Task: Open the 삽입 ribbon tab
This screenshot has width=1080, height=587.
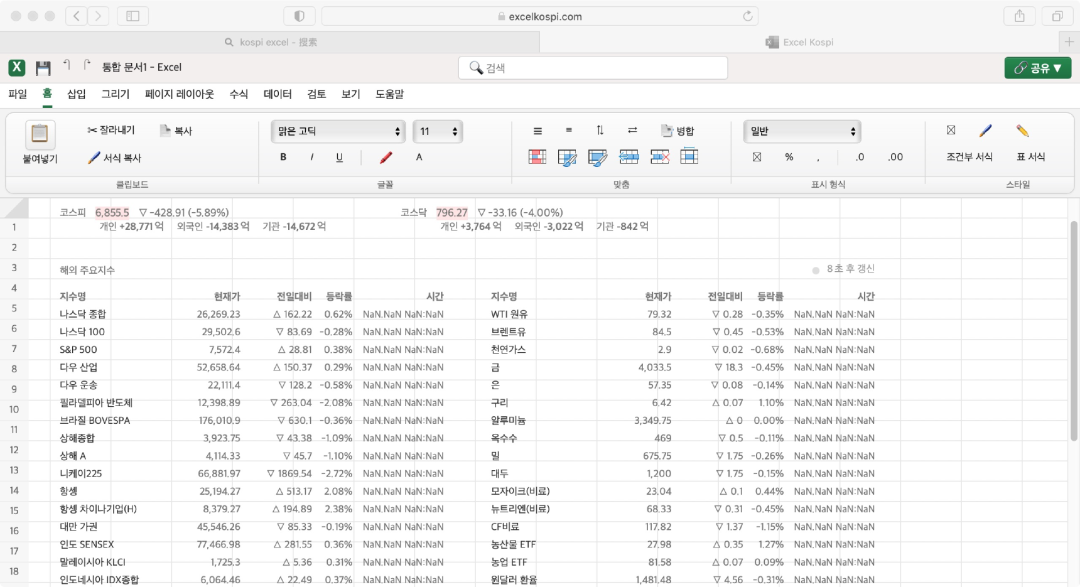Action: pyautogui.click(x=76, y=94)
